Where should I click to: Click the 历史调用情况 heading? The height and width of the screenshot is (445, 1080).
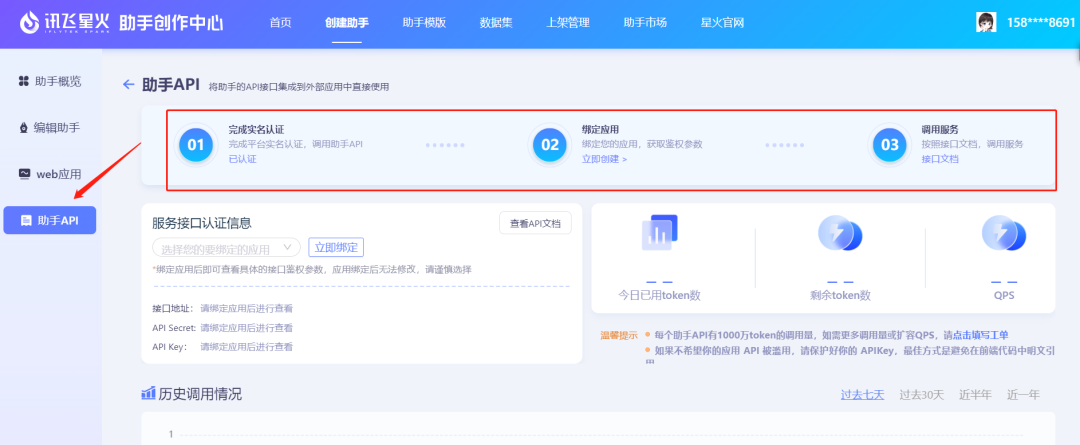tap(200, 395)
